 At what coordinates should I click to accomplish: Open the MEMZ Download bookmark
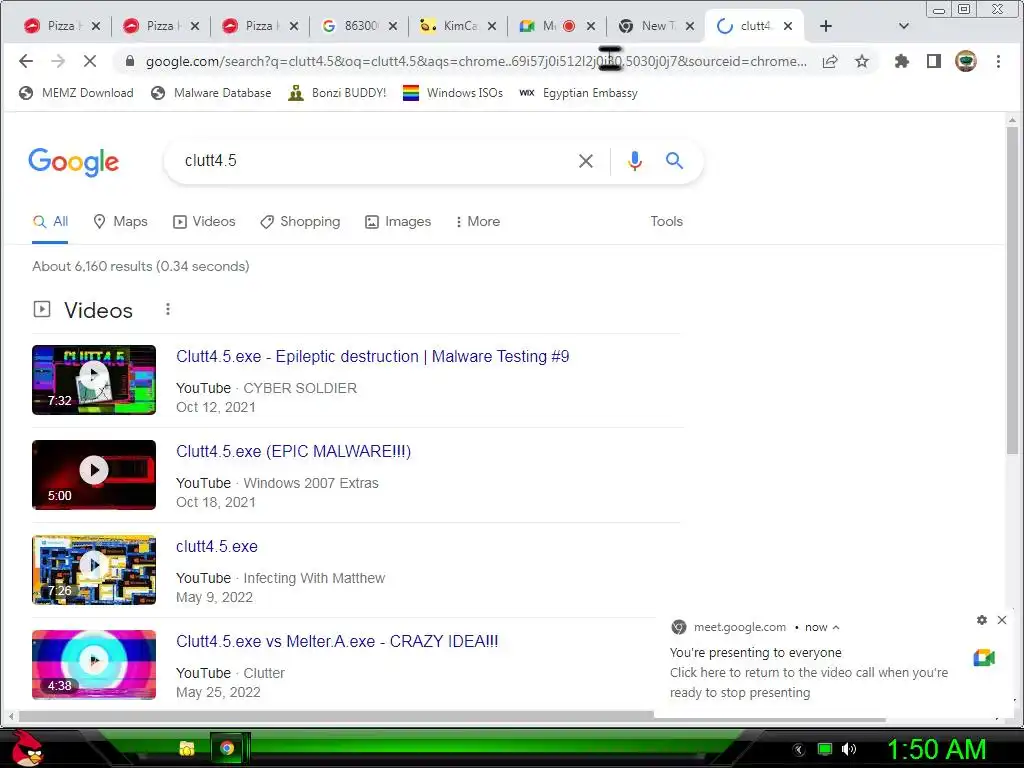[x=76, y=93]
